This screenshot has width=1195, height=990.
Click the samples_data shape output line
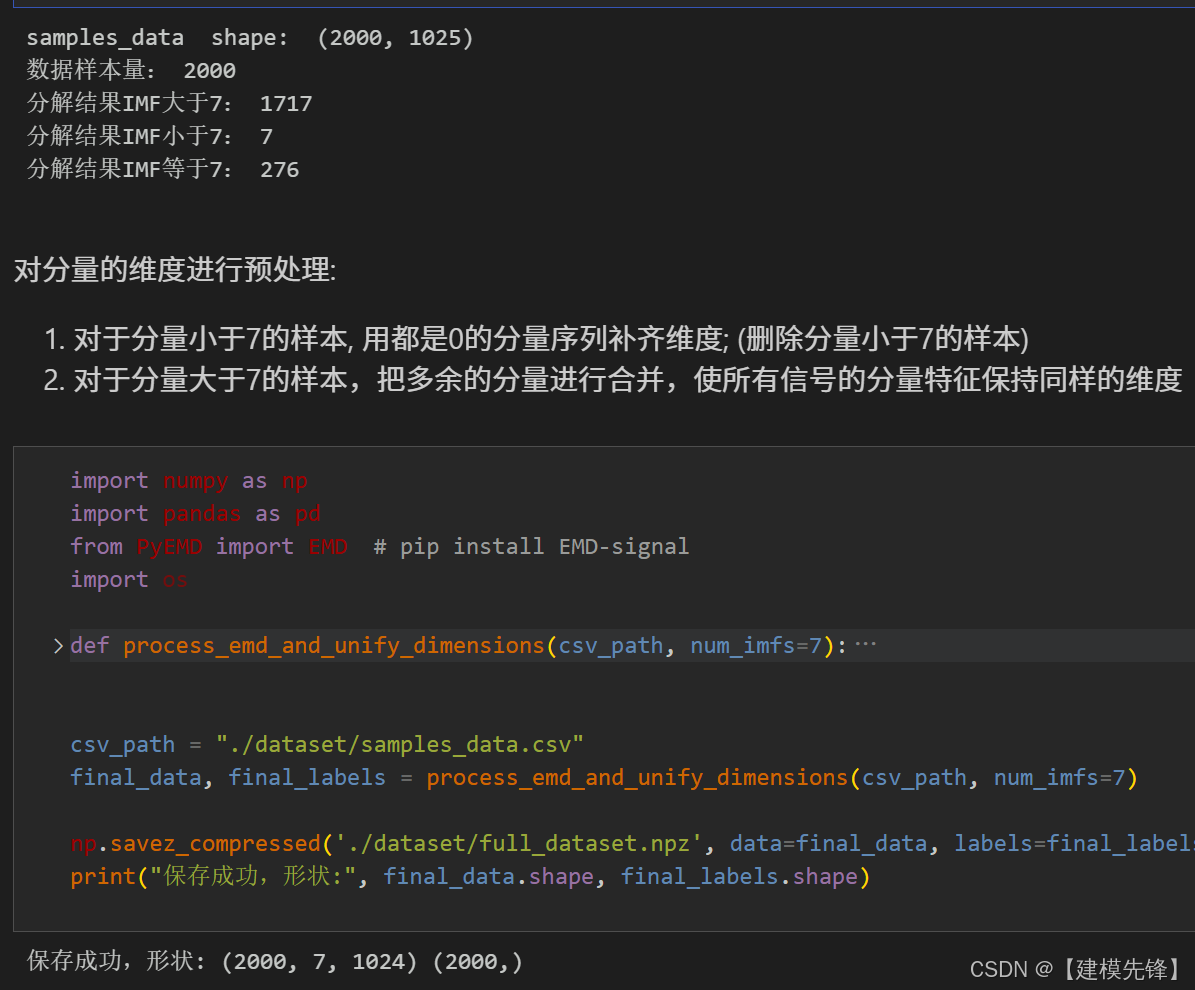250,37
